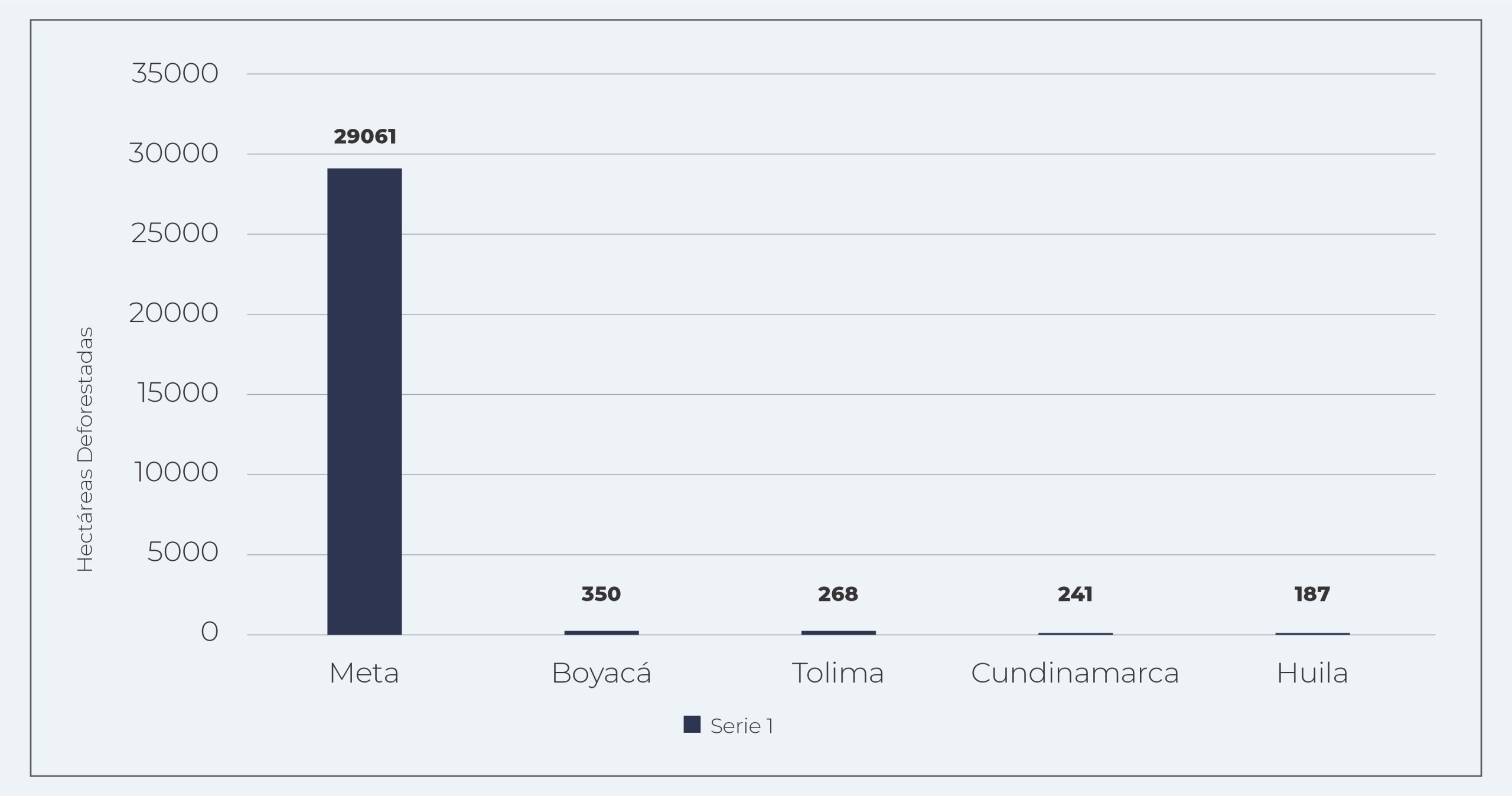Click the dark blue Serie 1 legend swatch
The height and width of the screenshot is (796, 1512).
[692, 724]
